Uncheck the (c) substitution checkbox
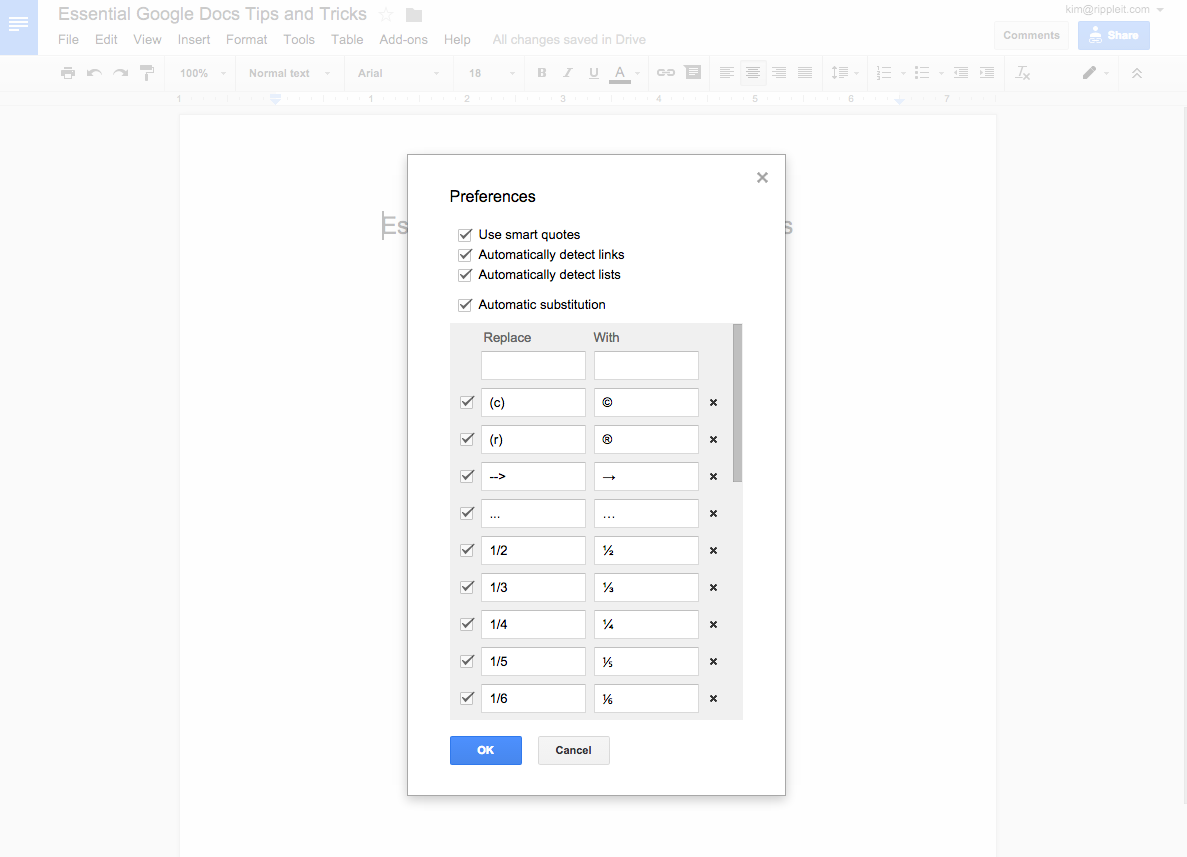 click(467, 402)
